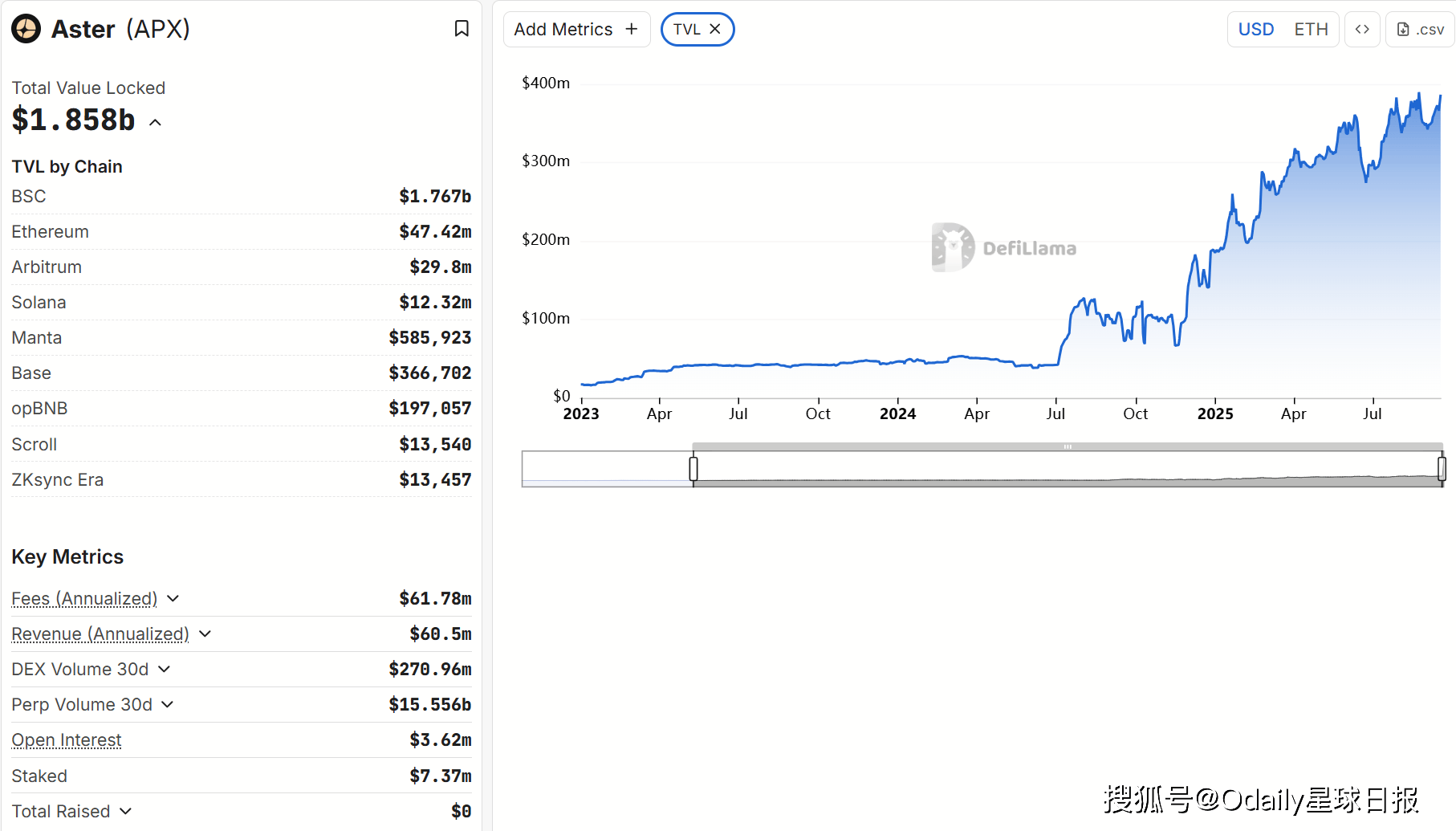Expand the Perp Volume 30d dropdown

tap(168, 705)
